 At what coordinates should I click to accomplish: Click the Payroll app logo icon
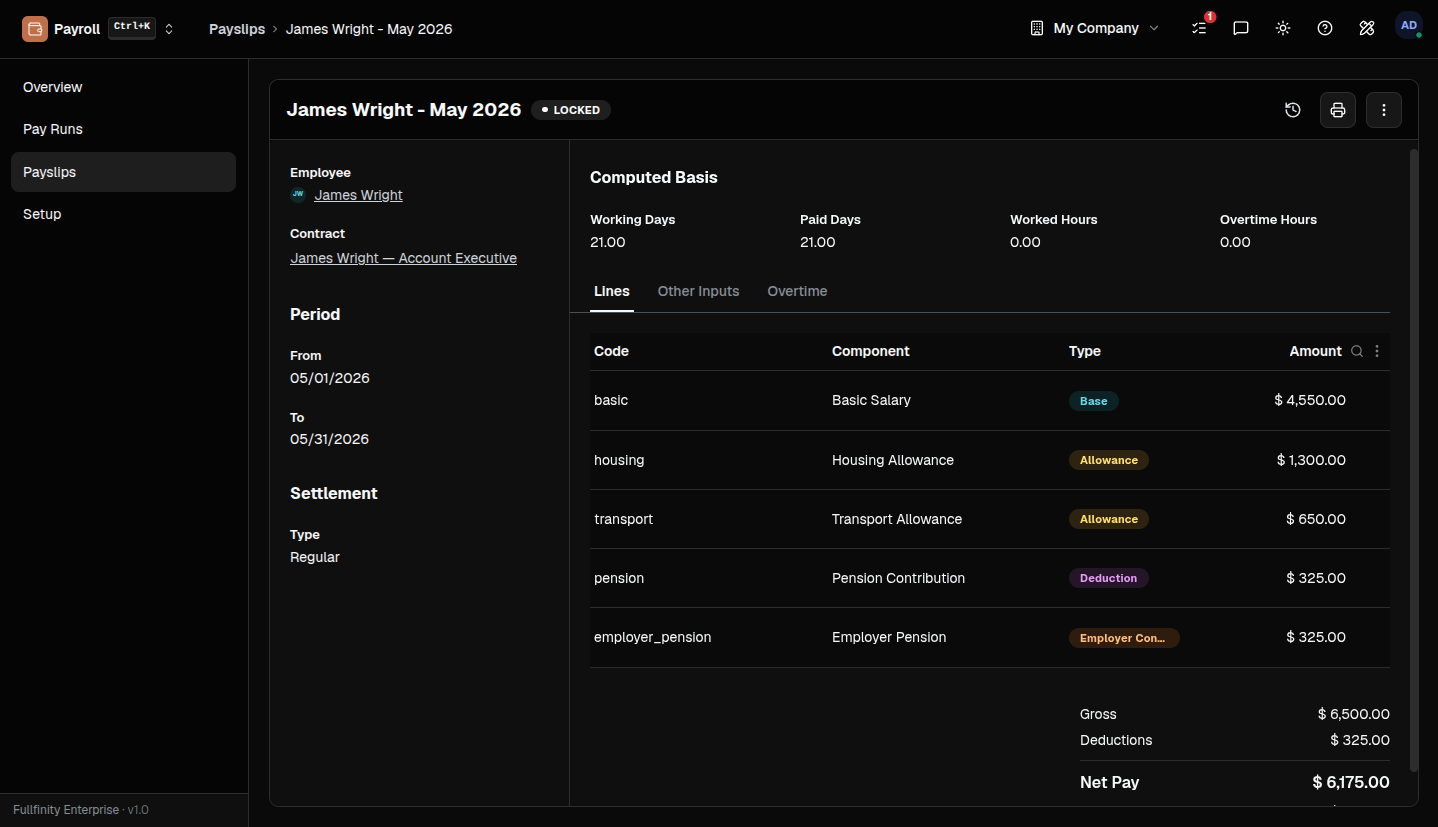pyautogui.click(x=34, y=29)
